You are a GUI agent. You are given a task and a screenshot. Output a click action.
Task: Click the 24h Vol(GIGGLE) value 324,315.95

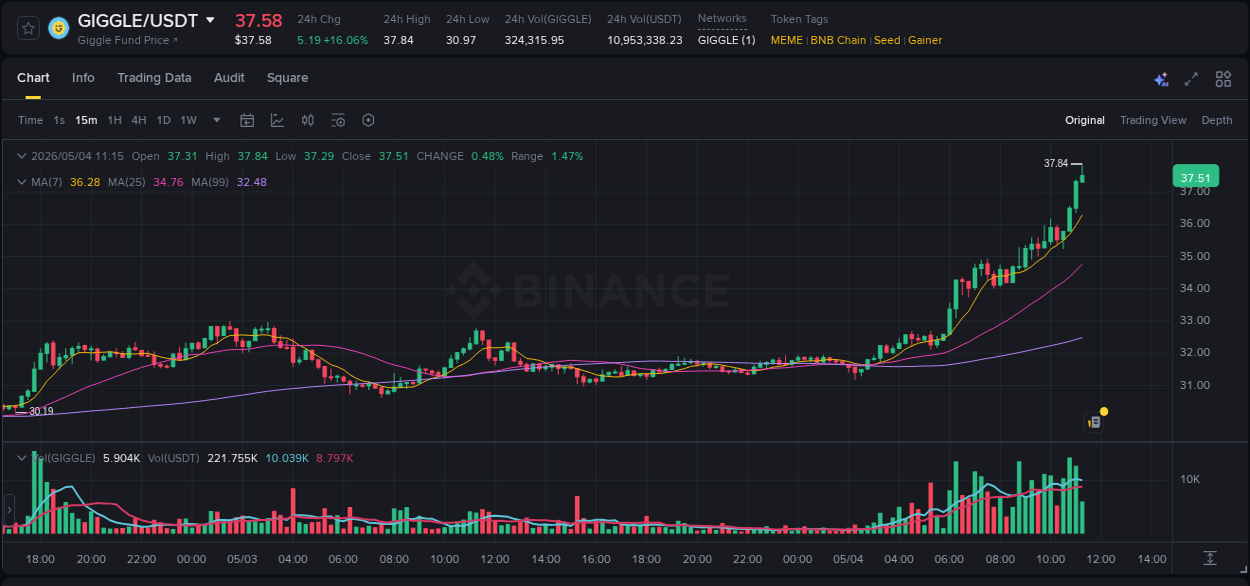click(x=534, y=40)
